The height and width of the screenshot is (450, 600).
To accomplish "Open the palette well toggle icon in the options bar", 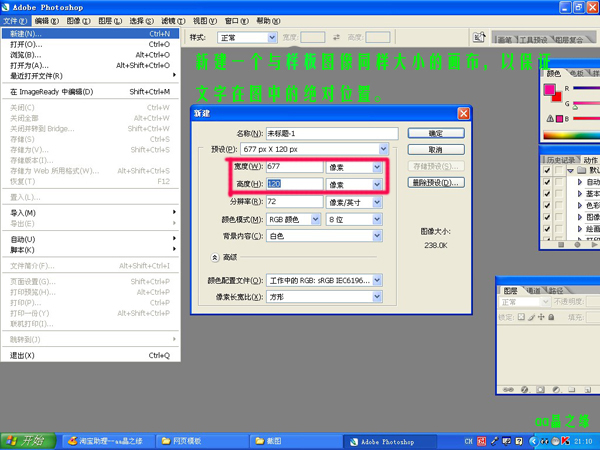I will (x=479, y=37).
